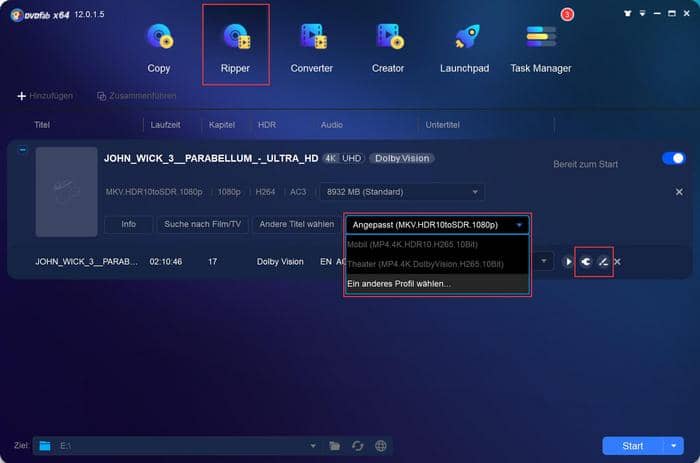This screenshot has height=463, width=700.
Task: Open the 8932 MB (Standard) size dropdown
Action: click(x=402, y=192)
